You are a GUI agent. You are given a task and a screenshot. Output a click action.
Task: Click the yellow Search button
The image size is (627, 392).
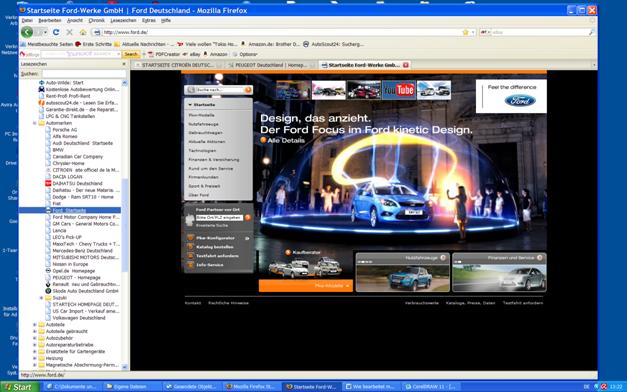click(131, 54)
